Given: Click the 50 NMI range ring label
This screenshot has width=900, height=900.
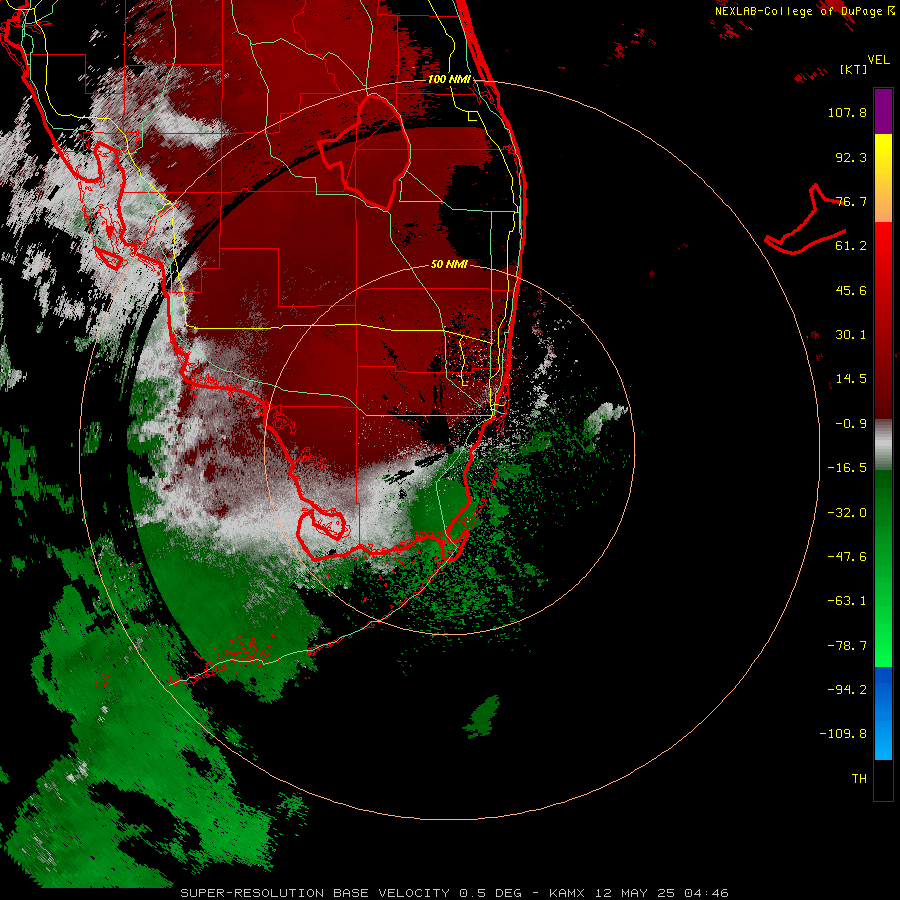Looking at the screenshot, I should tap(449, 264).
